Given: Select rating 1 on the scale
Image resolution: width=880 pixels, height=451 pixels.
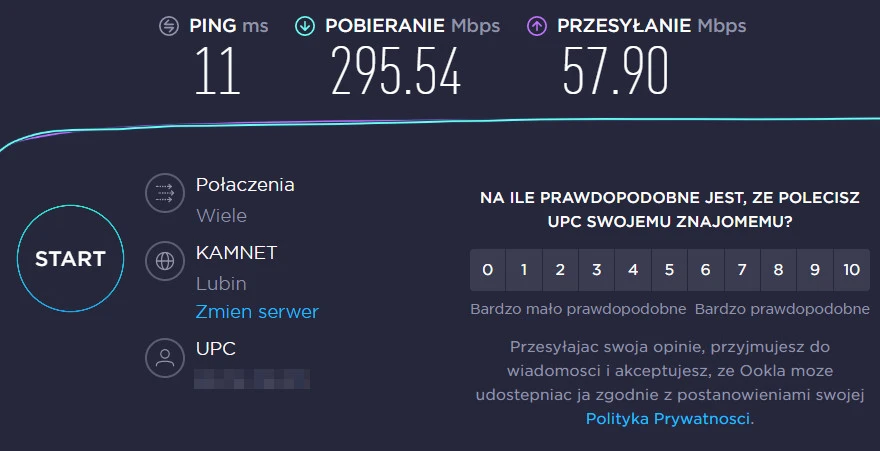Looking at the screenshot, I should (523, 269).
